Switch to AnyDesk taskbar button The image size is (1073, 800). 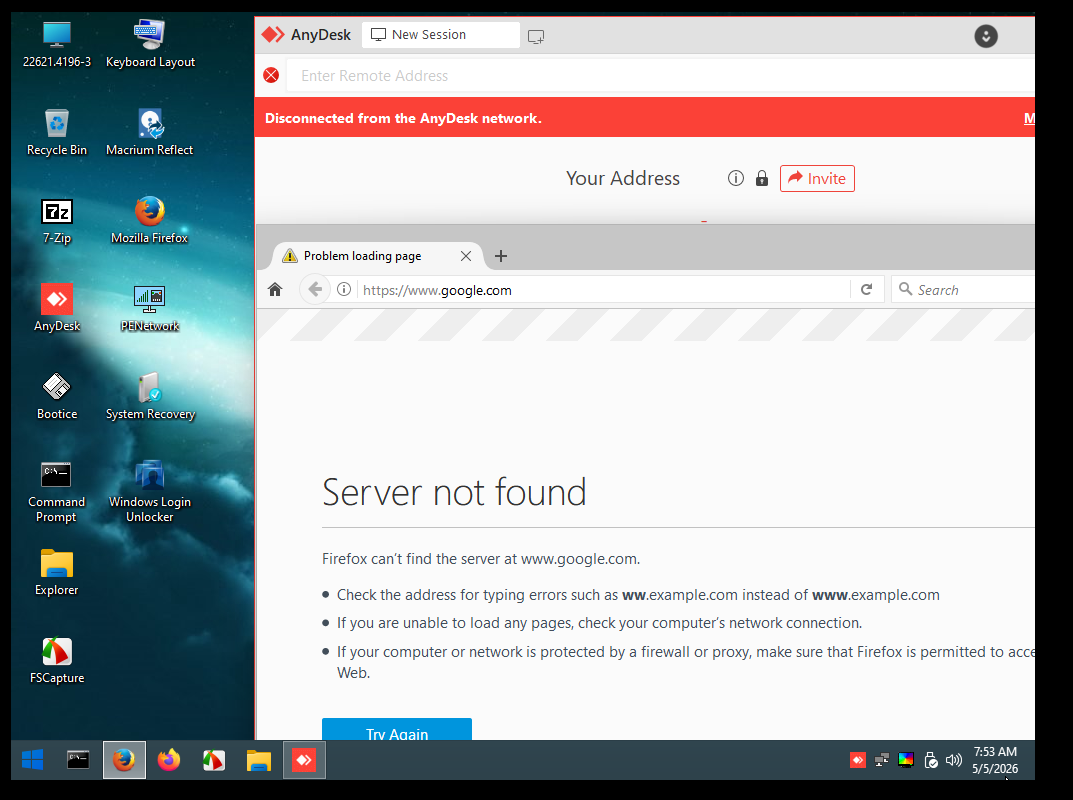coord(304,760)
